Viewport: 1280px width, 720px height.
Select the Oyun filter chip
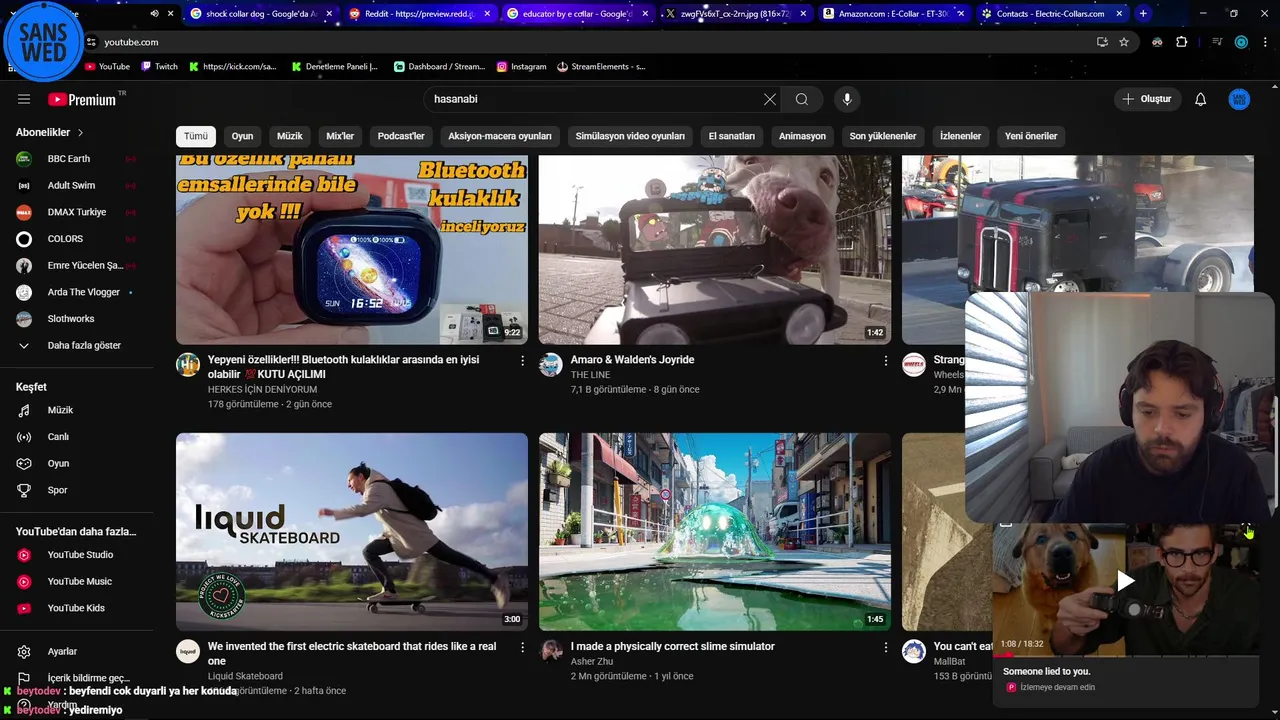(x=243, y=136)
